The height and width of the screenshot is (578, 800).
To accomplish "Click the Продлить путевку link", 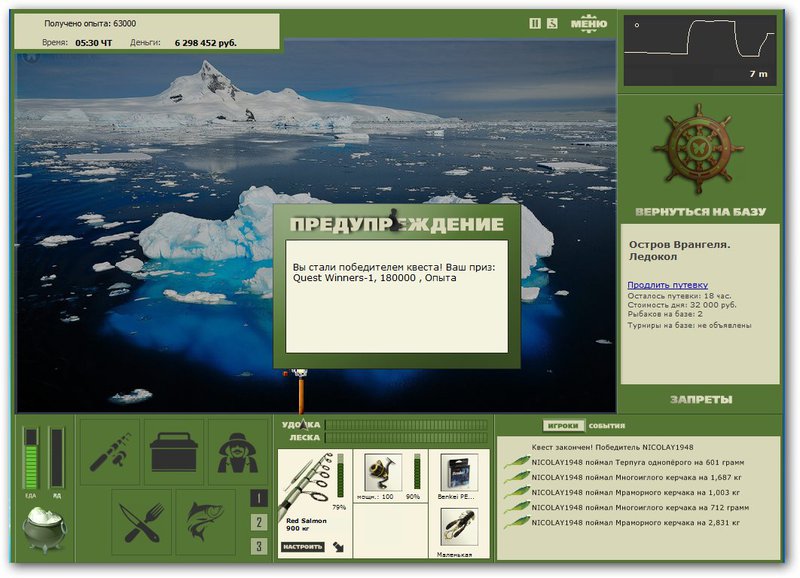I will pyautogui.click(x=667, y=285).
